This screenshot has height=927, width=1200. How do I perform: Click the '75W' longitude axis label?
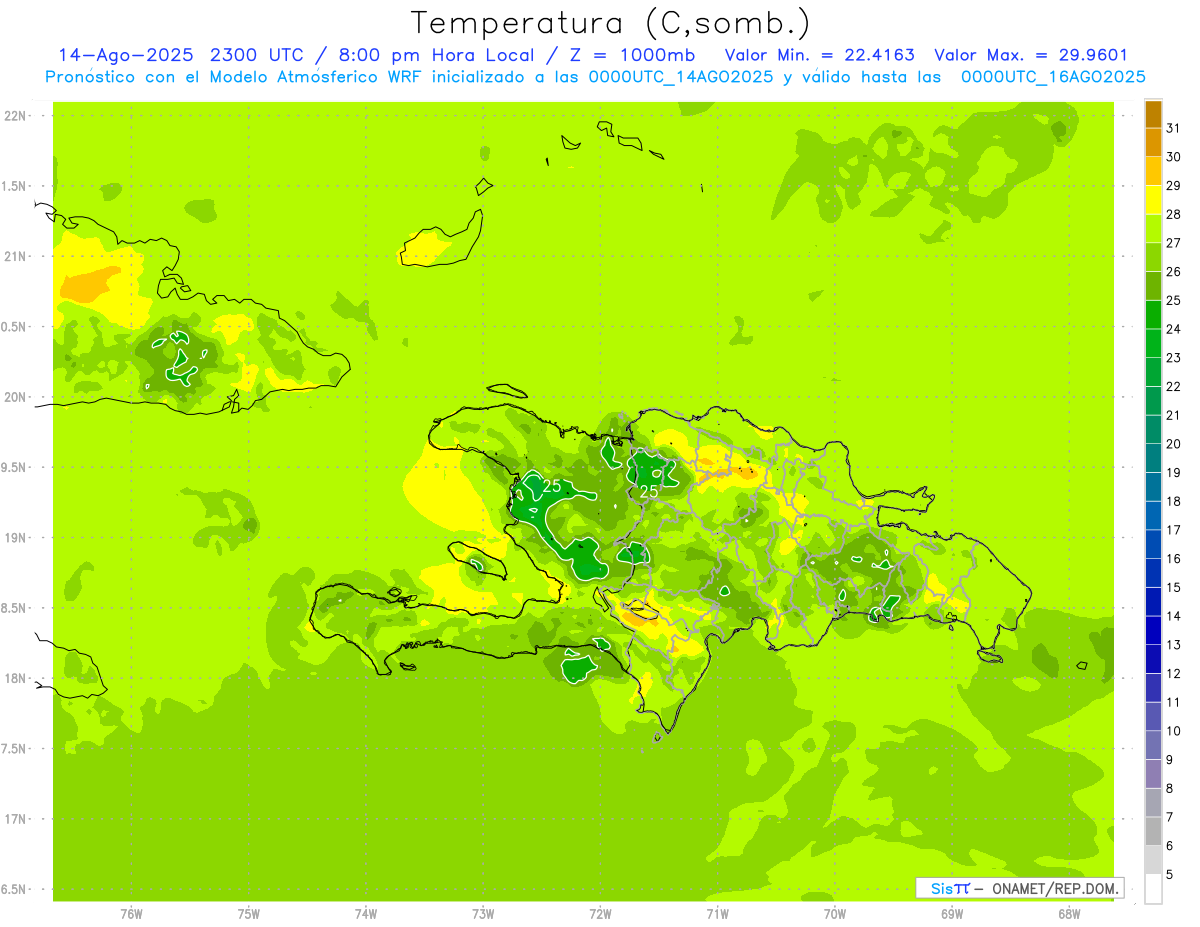coord(249,914)
